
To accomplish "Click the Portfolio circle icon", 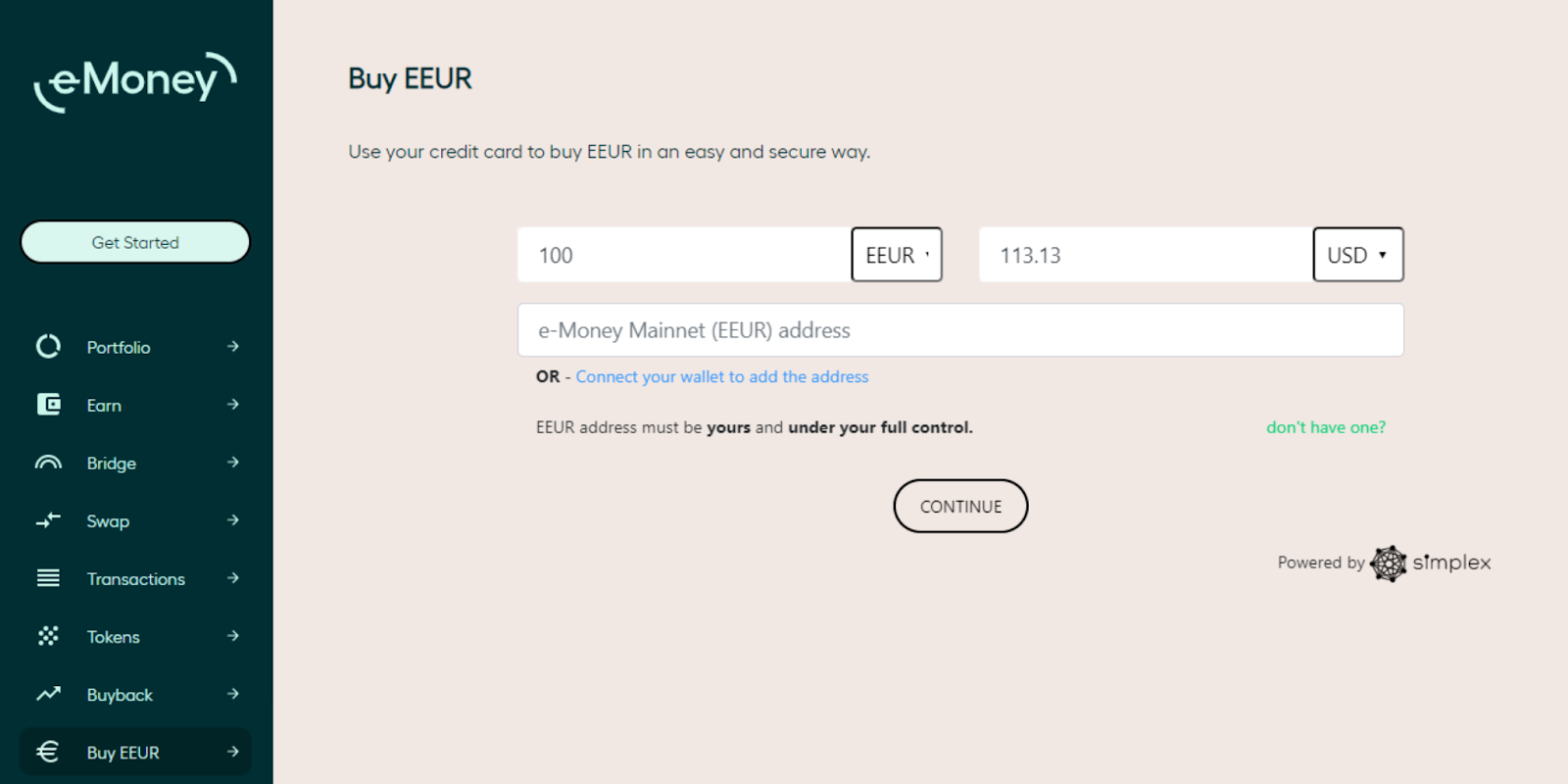I will 48,346.
